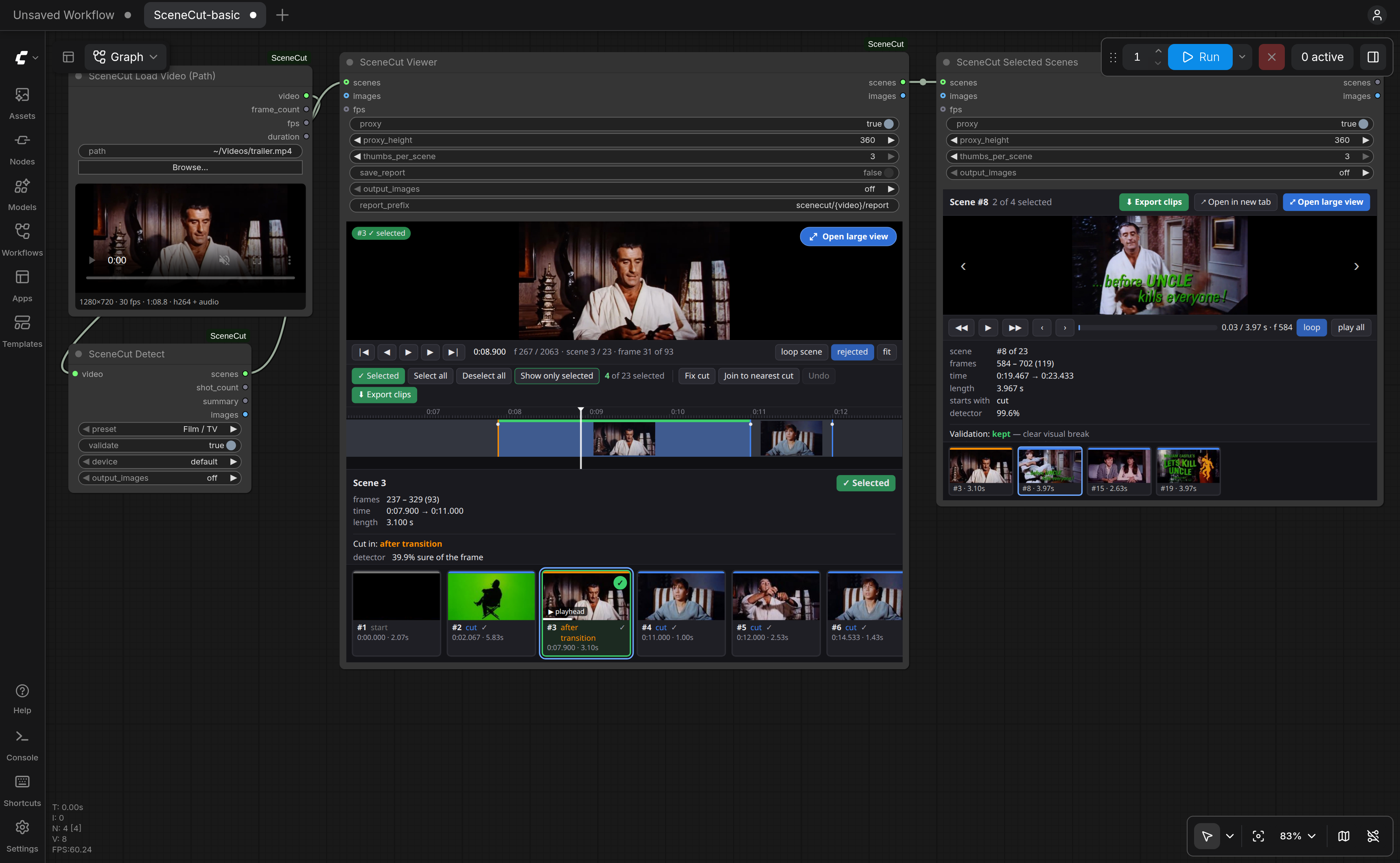Toggle the loop button in Selected Scenes
The width and height of the screenshot is (1400, 863).
pos(1311,327)
